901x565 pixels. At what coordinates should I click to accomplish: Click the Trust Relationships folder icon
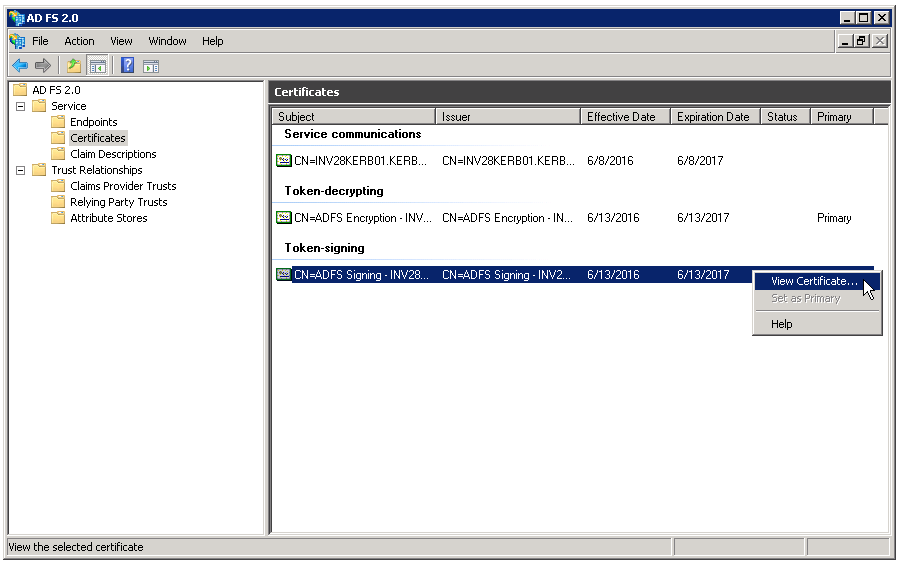click(39, 170)
